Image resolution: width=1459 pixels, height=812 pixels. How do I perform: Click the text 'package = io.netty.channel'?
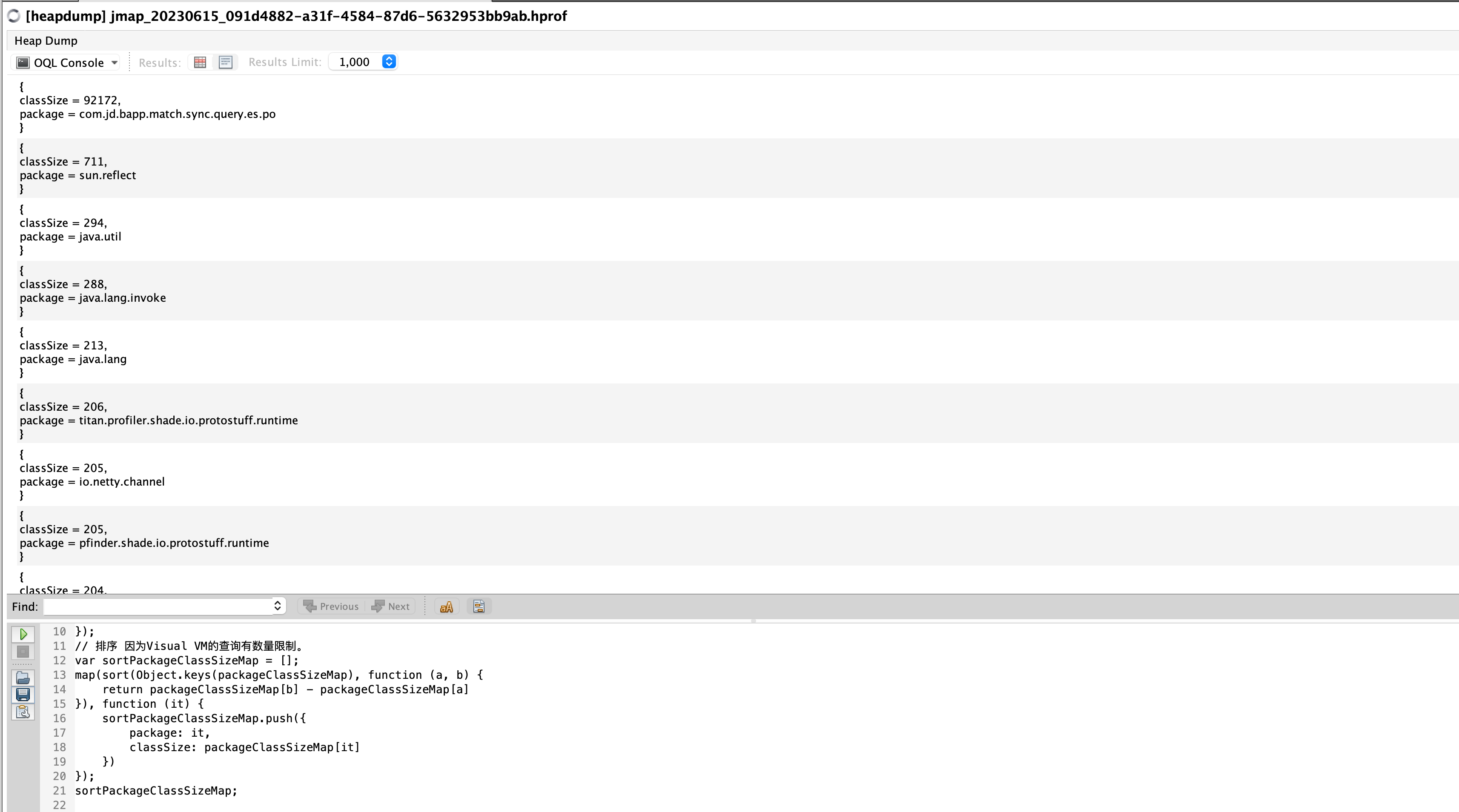coord(92,482)
